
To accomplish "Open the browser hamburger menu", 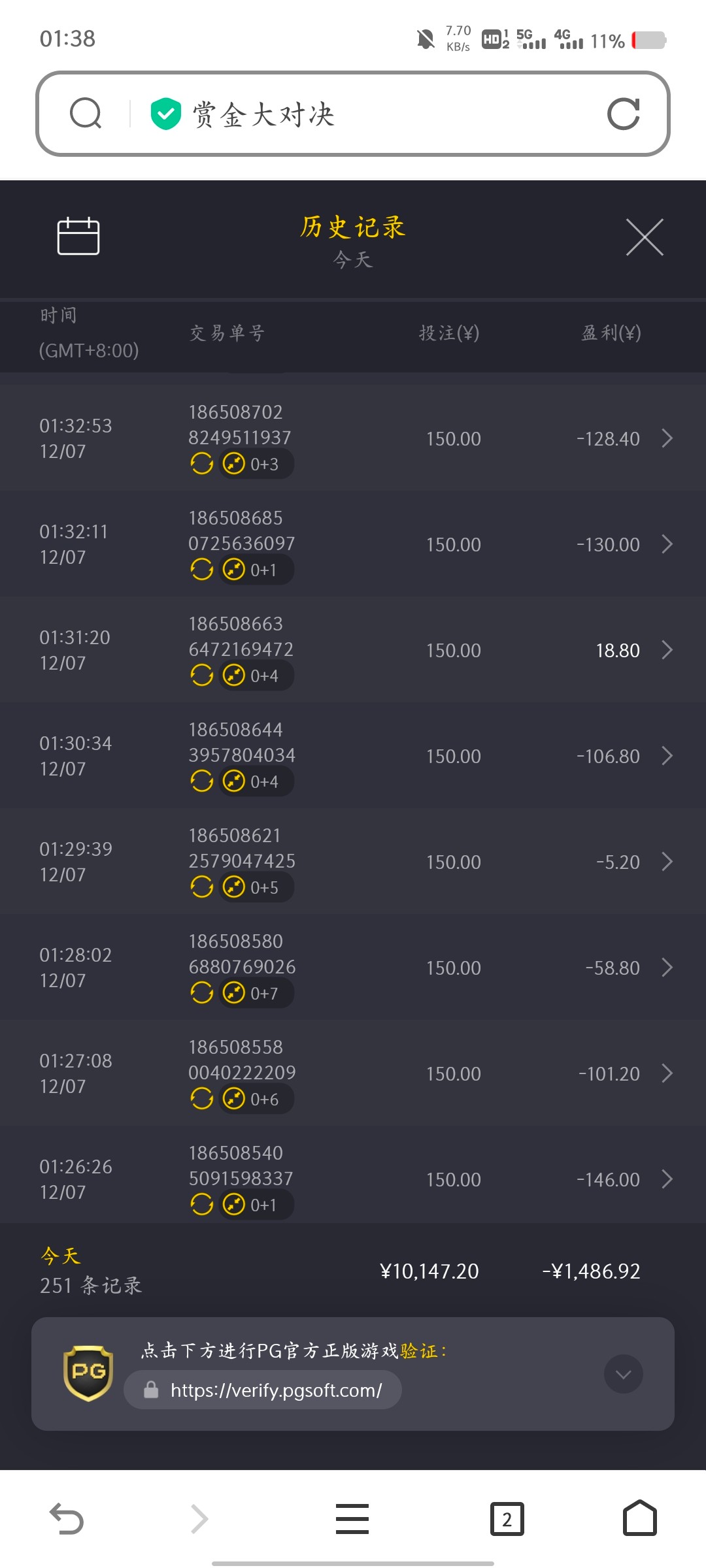I will [x=352, y=1518].
